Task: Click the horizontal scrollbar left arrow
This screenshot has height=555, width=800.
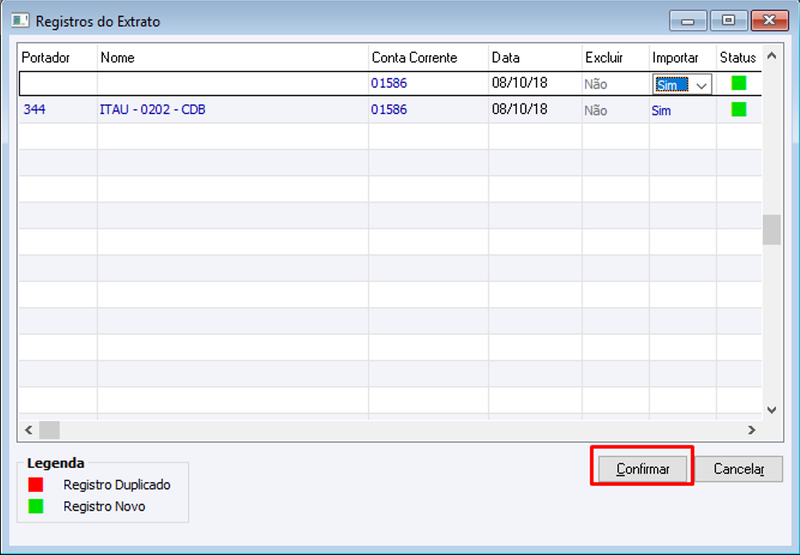Action: point(29,430)
